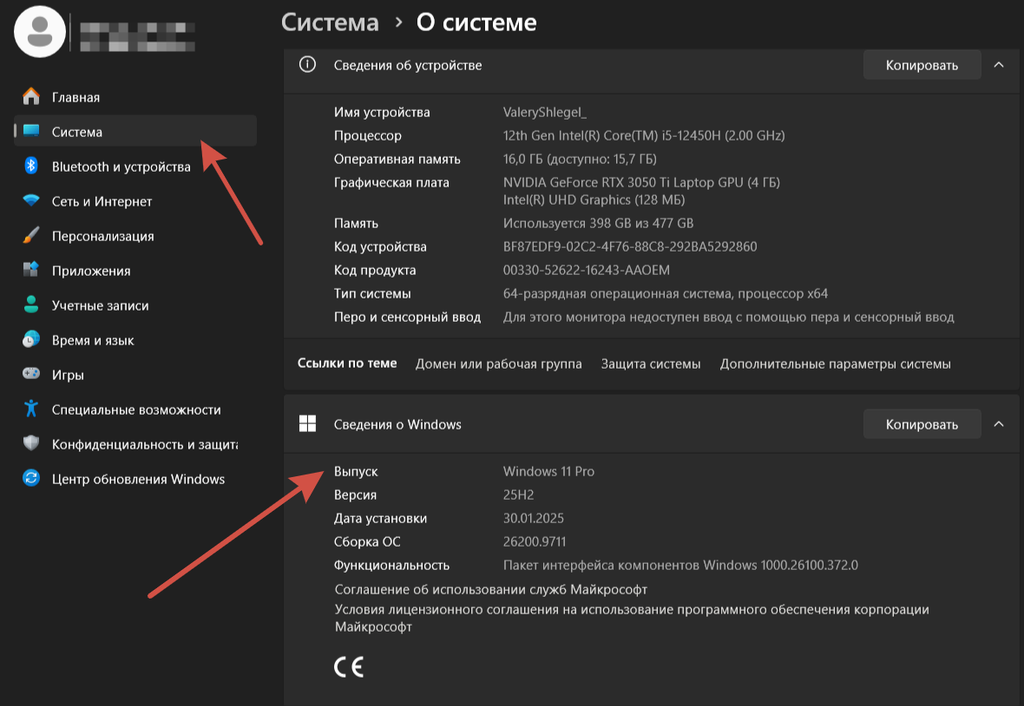Click version value 25H2
Image resolution: width=1024 pixels, height=706 pixels.
tap(519, 494)
